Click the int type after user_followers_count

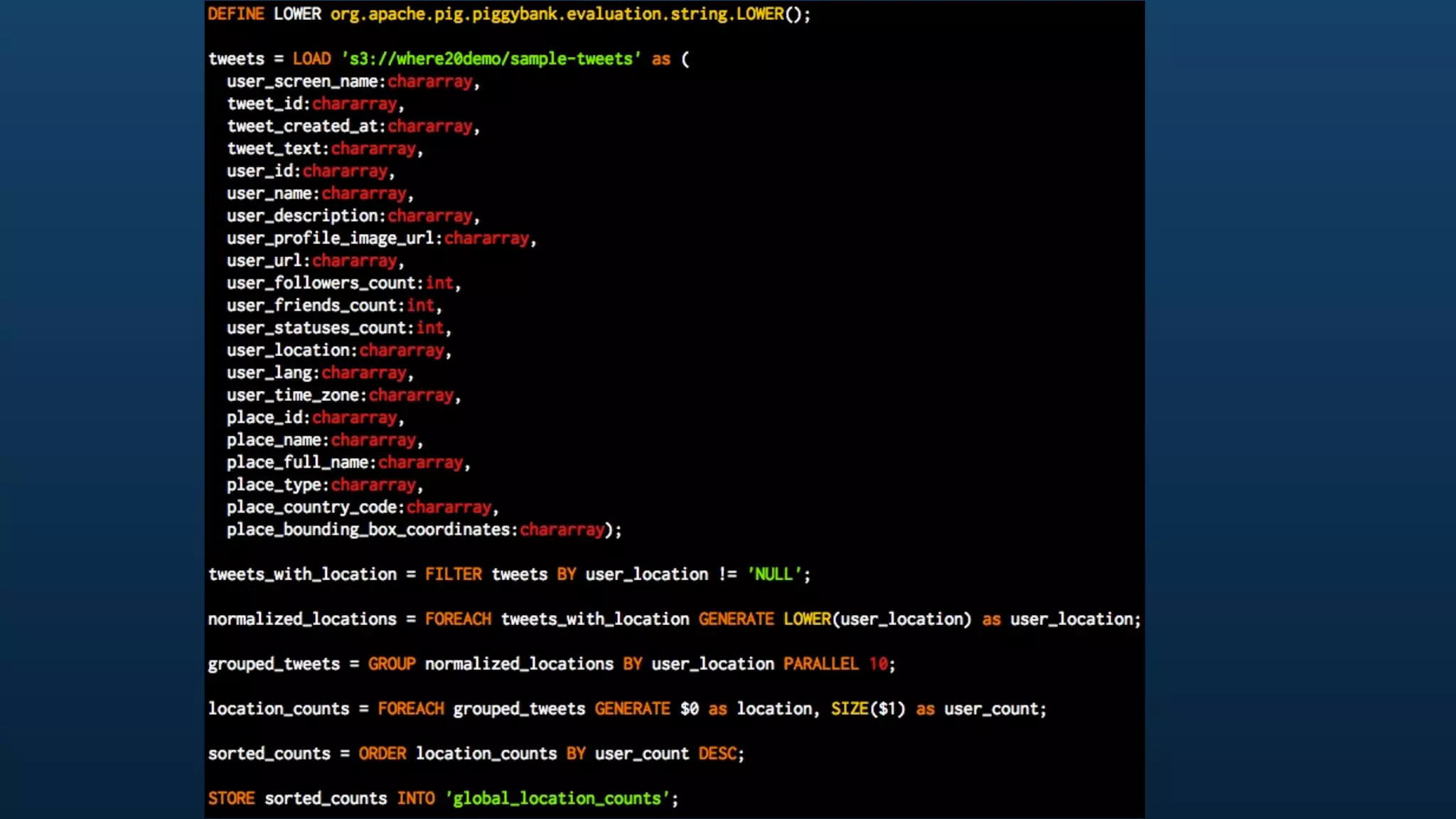coord(439,284)
